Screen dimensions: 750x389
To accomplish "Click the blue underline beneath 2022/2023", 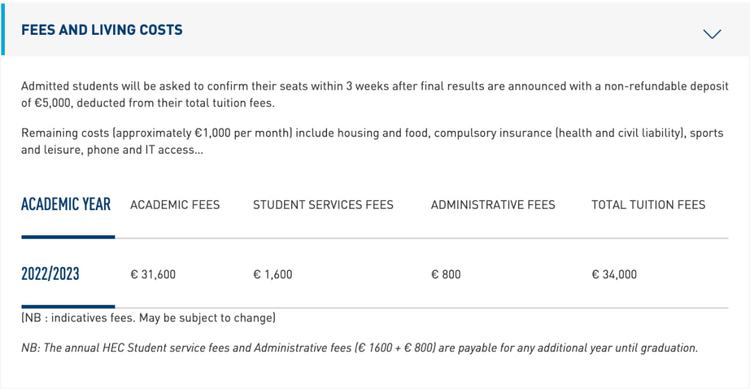I will coord(68,307).
